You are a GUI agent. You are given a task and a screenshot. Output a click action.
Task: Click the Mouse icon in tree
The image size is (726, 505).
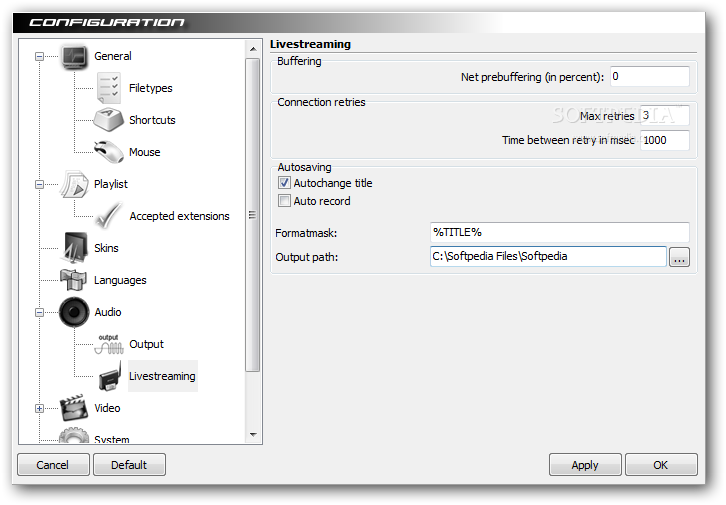click(109, 152)
